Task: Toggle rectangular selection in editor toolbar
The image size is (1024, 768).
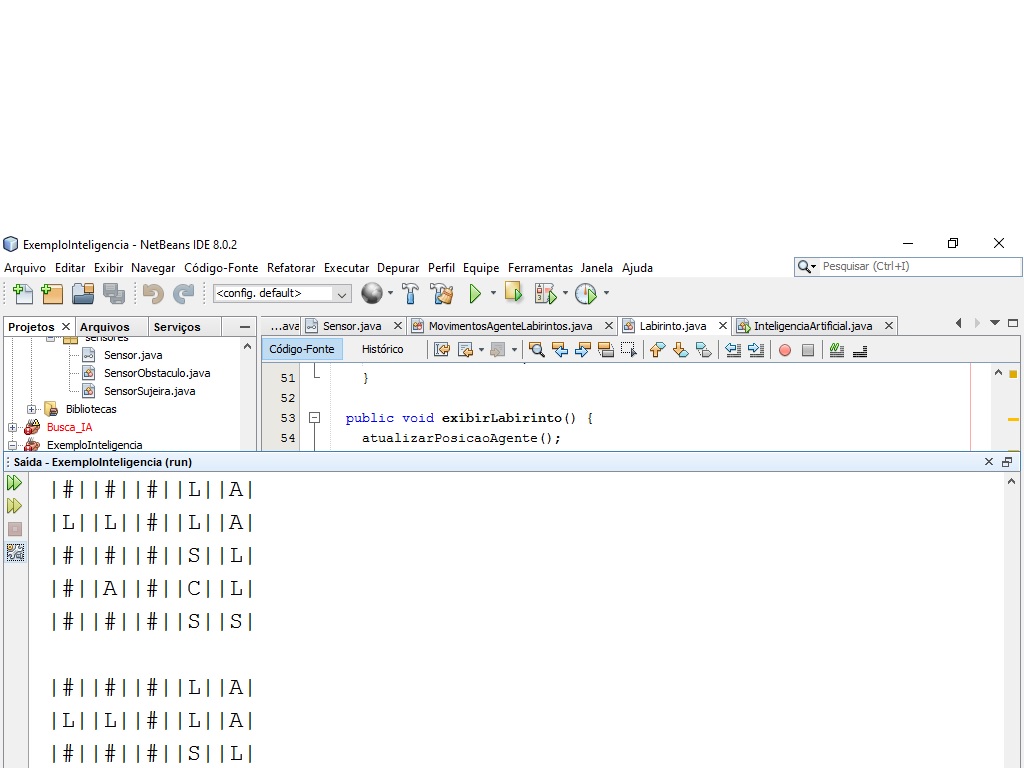Action: point(628,350)
